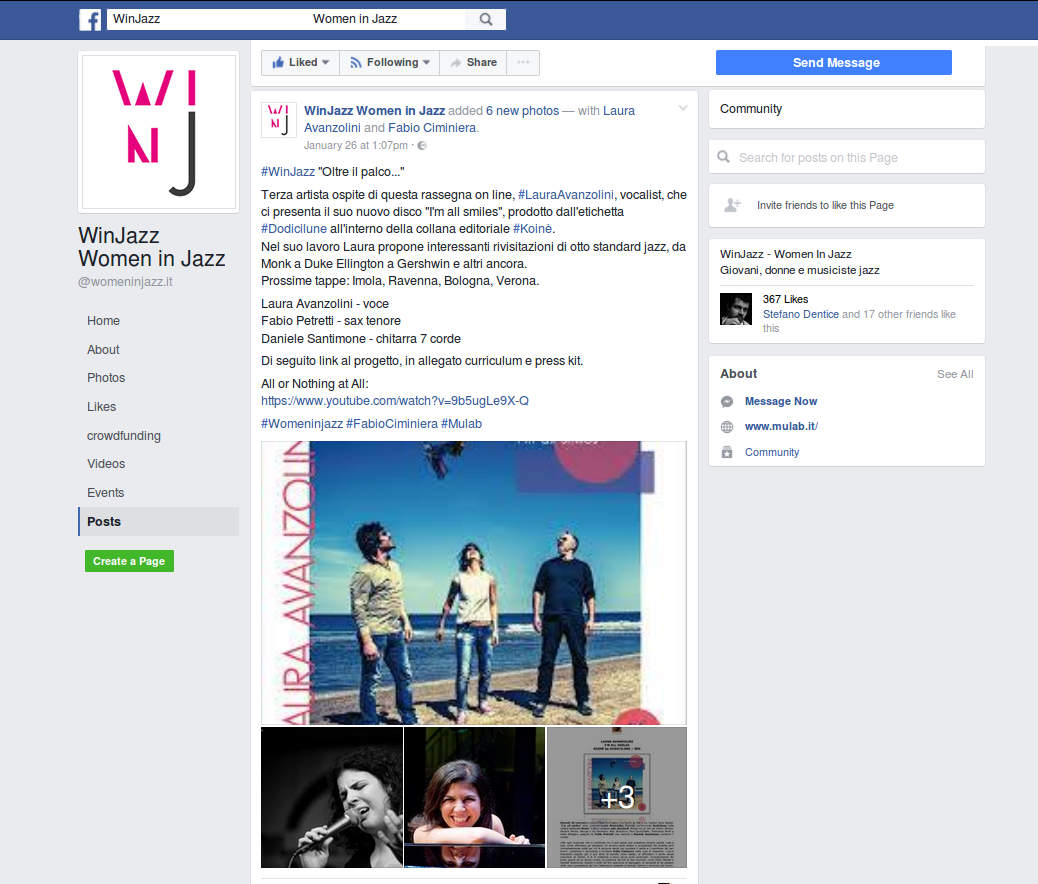Click the #Womeninjazz hashtag
The width and height of the screenshot is (1038, 884).
(x=302, y=424)
